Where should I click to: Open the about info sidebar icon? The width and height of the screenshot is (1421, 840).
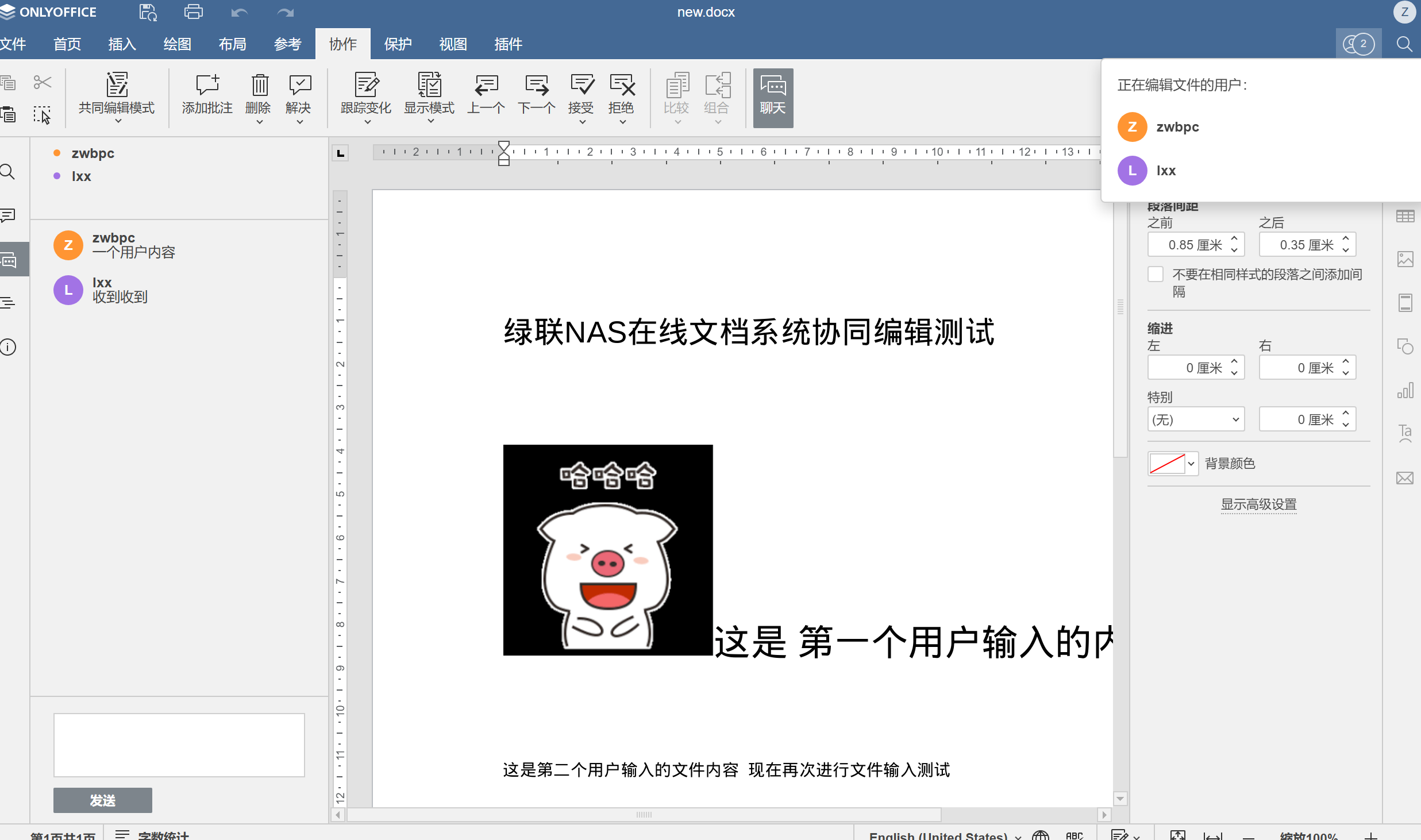coord(8,347)
